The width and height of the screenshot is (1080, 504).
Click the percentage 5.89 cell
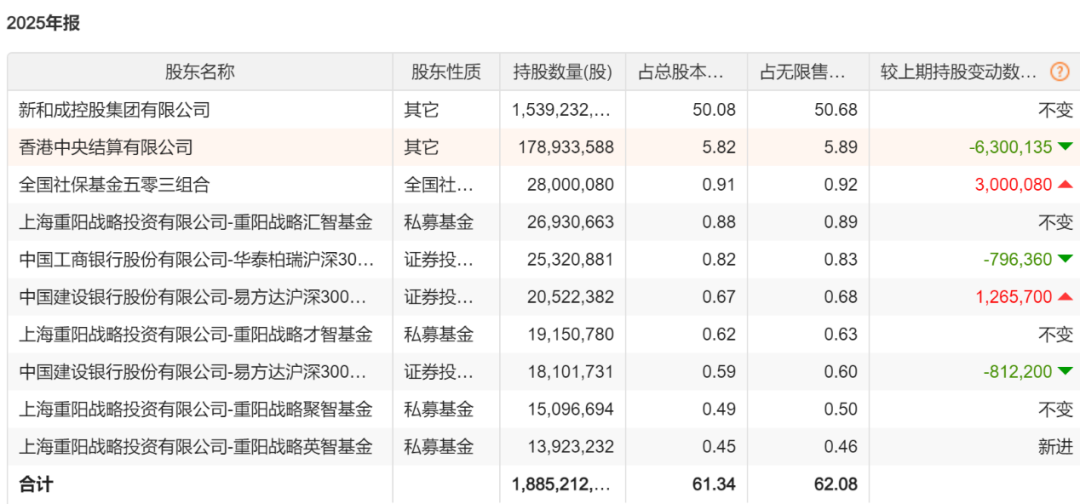pos(840,147)
